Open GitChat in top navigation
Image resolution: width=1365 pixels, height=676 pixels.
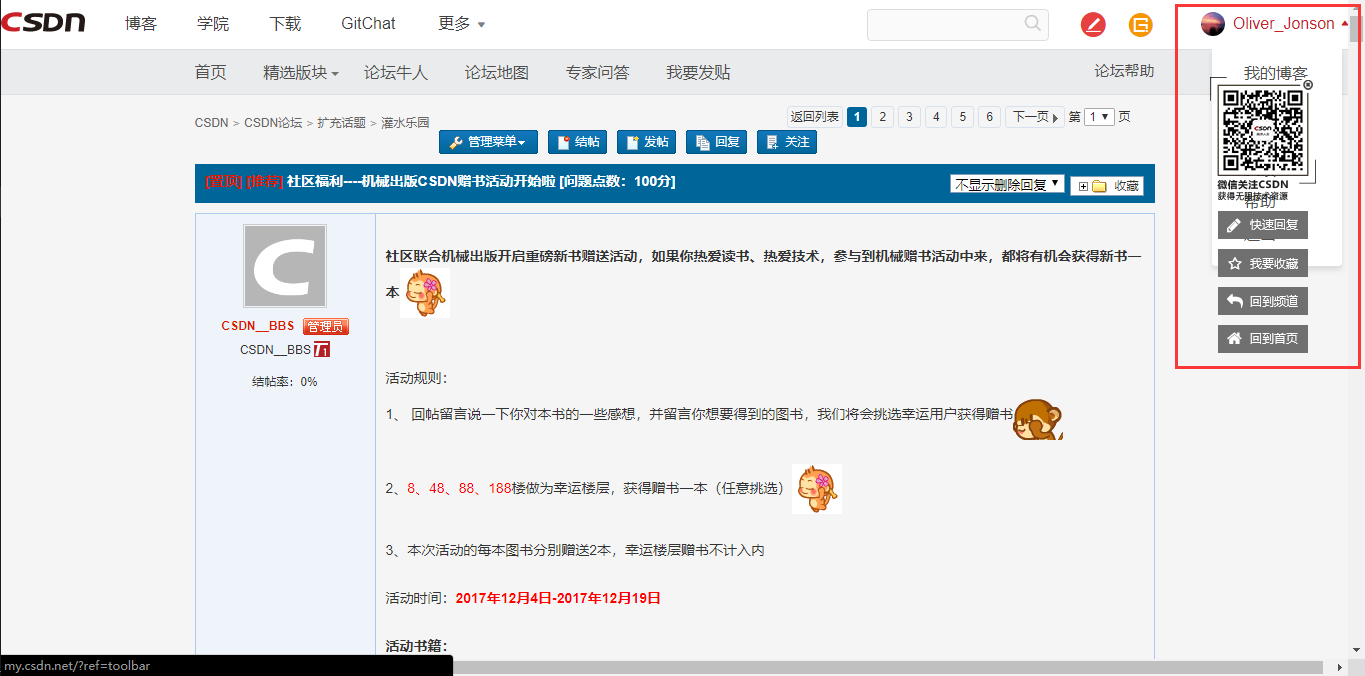[x=368, y=23]
